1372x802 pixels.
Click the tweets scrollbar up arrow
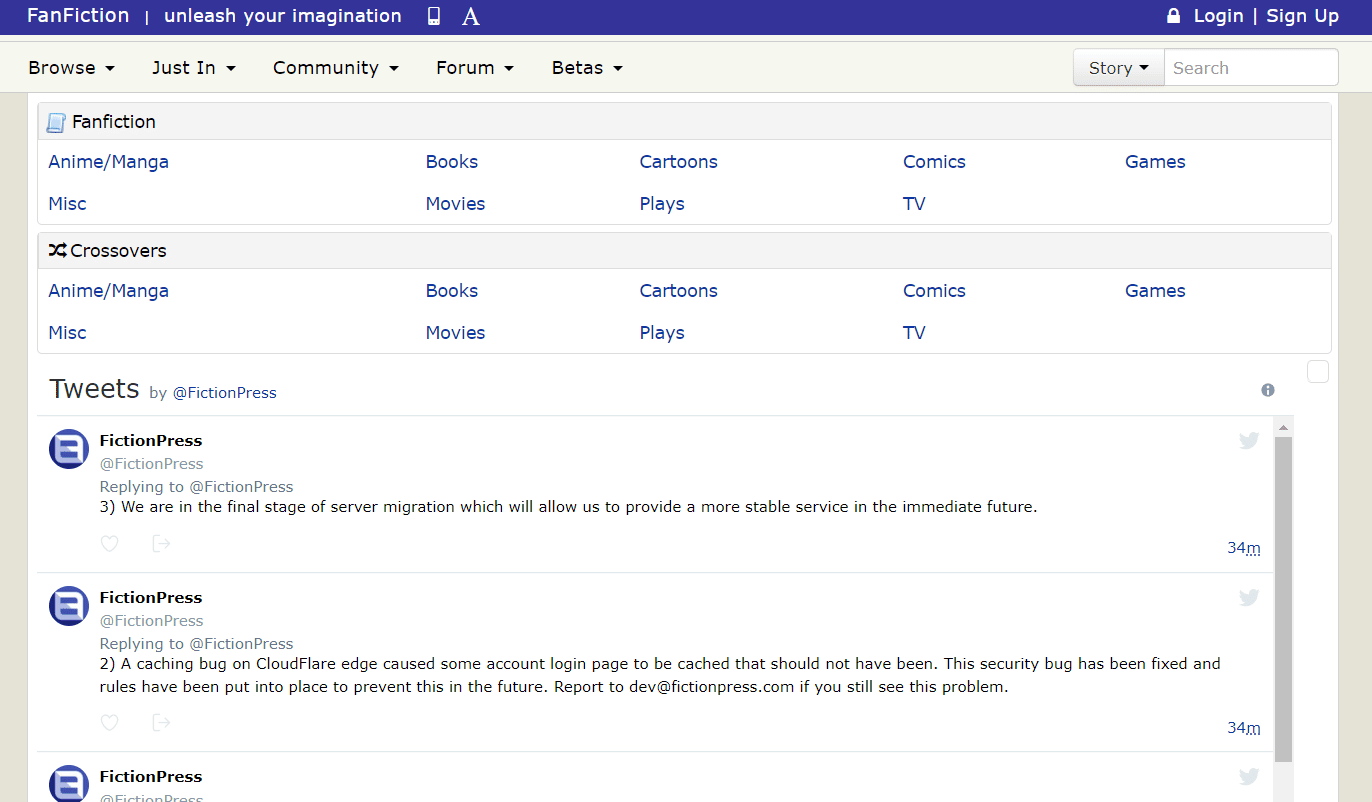[1284, 426]
